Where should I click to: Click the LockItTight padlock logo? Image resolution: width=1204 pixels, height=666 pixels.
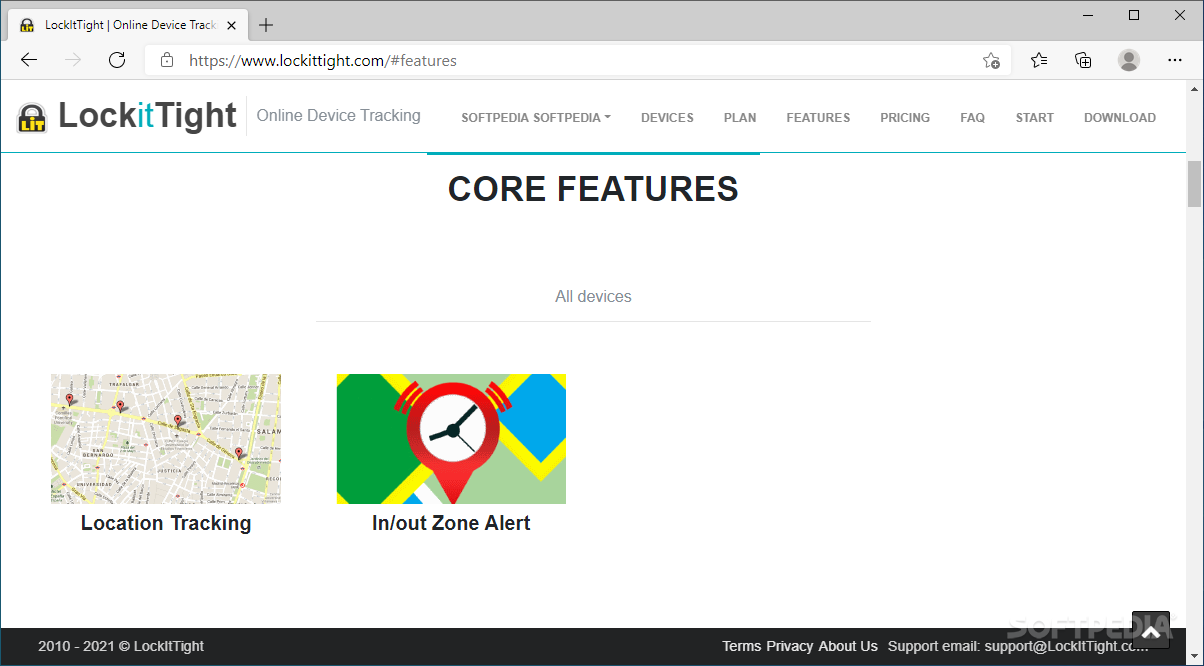(x=32, y=117)
